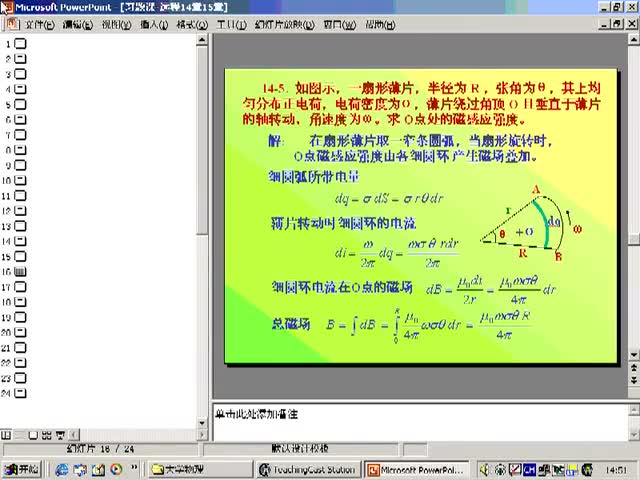The height and width of the screenshot is (480, 640).
Task: Switch to Outline view button
Action: click(20, 435)
